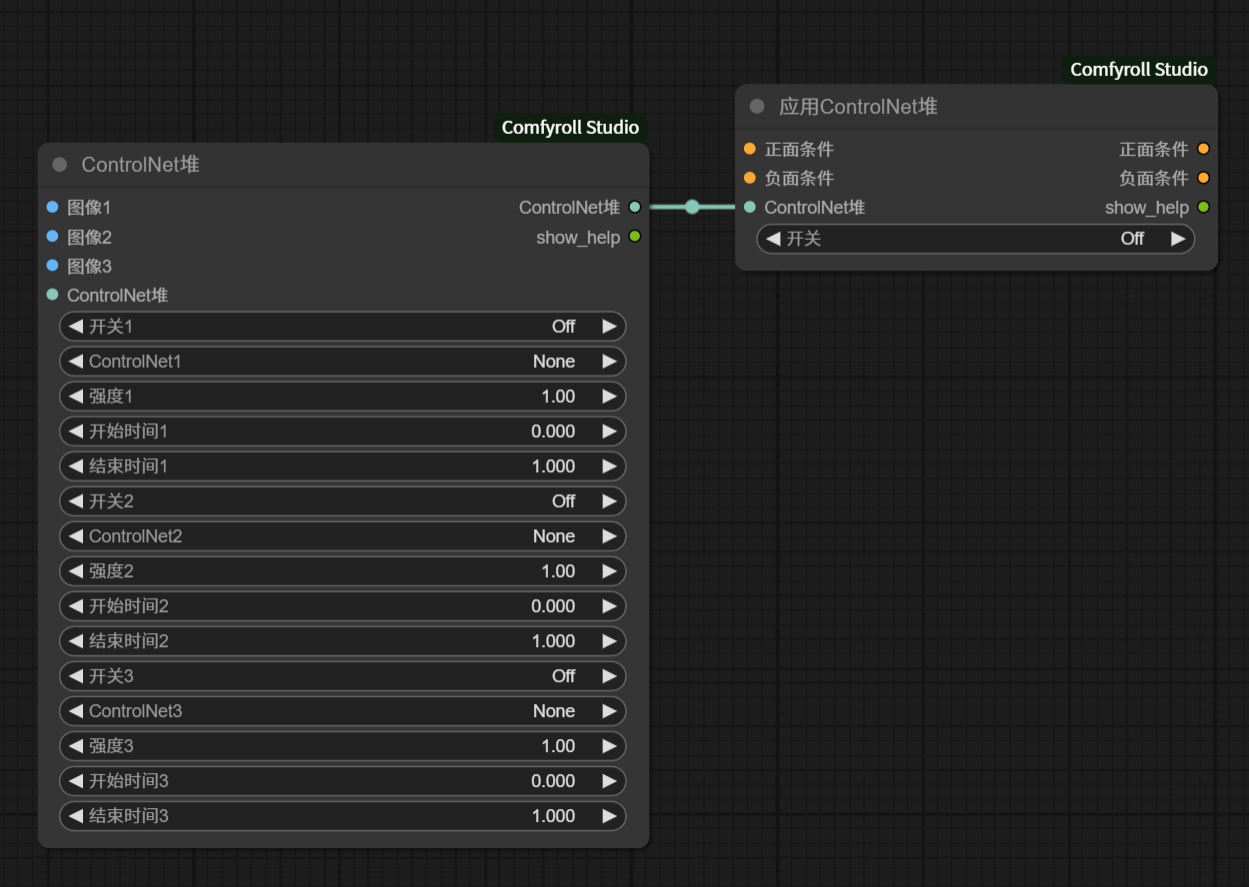The height and width of the screenshot is (887, 1249).
Task: Click the midpoint dot on the connecting link
Action: (692, 207)
